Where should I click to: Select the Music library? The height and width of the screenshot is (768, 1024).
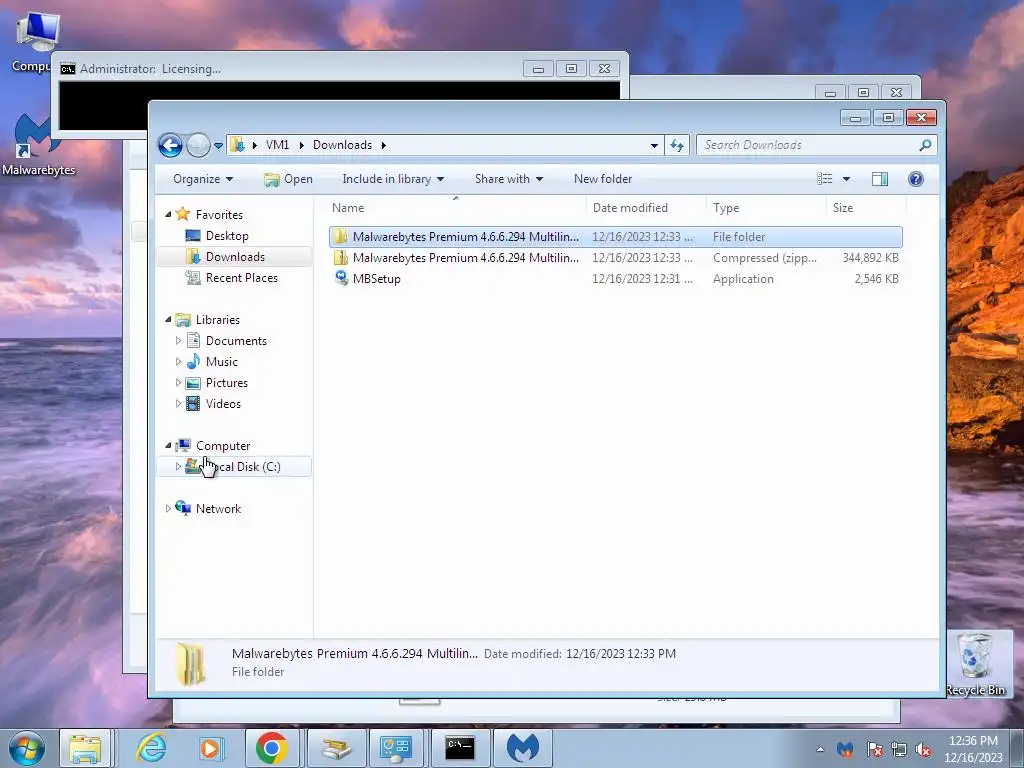point(221,361)
